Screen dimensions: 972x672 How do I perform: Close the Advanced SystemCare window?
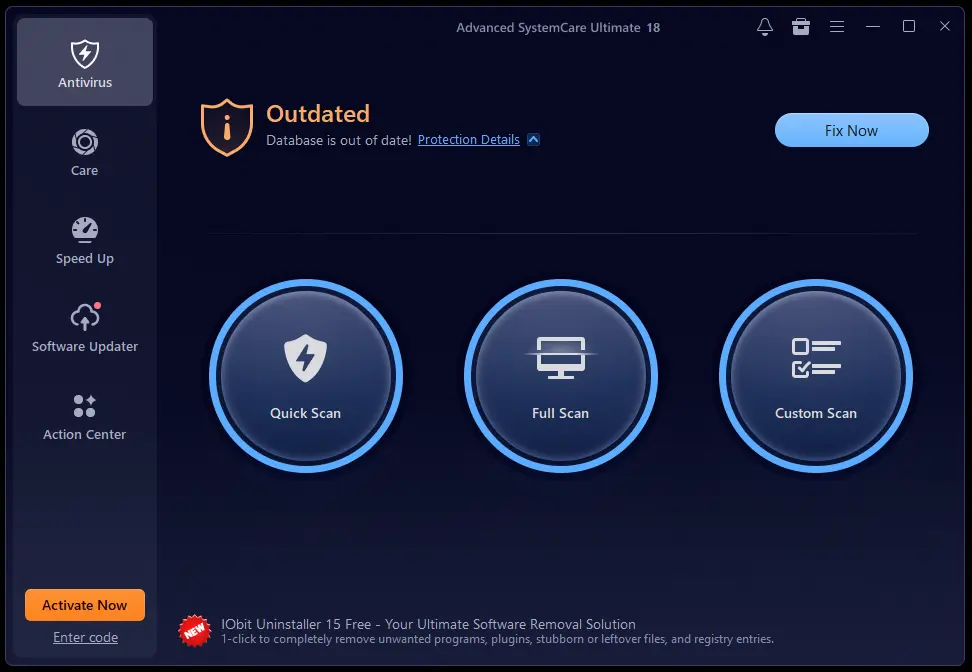(945, 26)
